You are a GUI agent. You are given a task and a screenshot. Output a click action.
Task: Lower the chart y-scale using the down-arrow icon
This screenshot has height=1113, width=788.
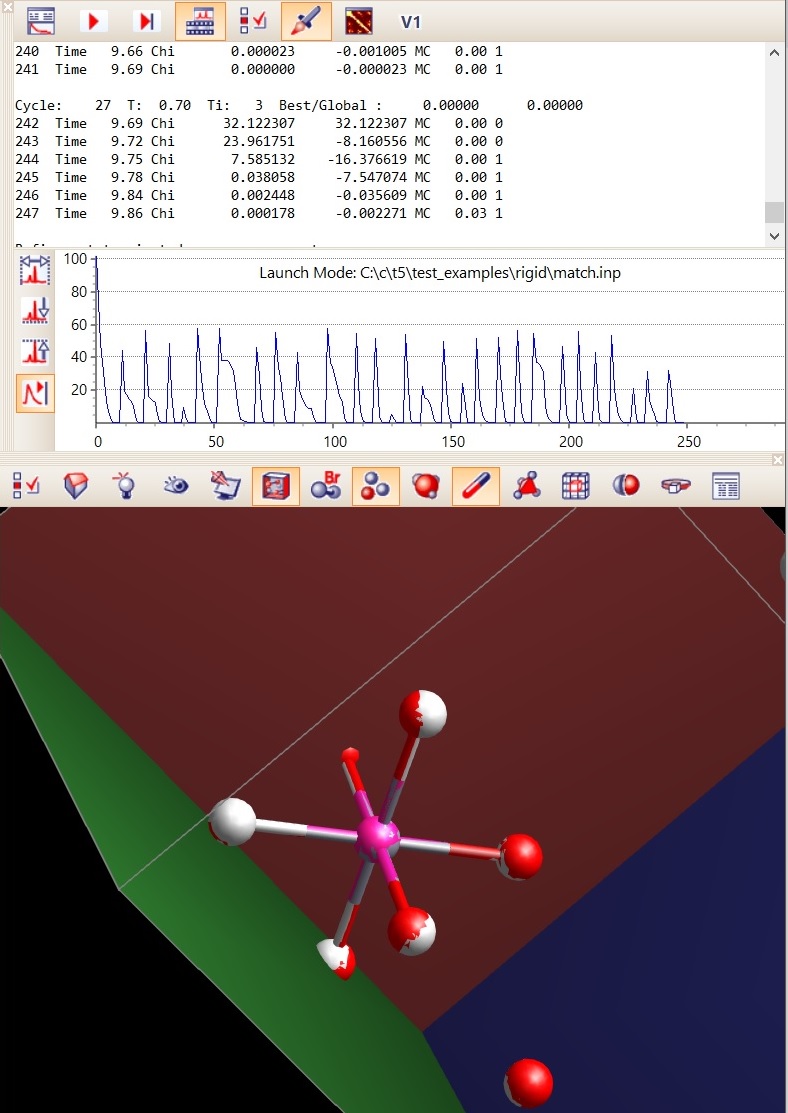pyautogui.click(x=35, y=311)
